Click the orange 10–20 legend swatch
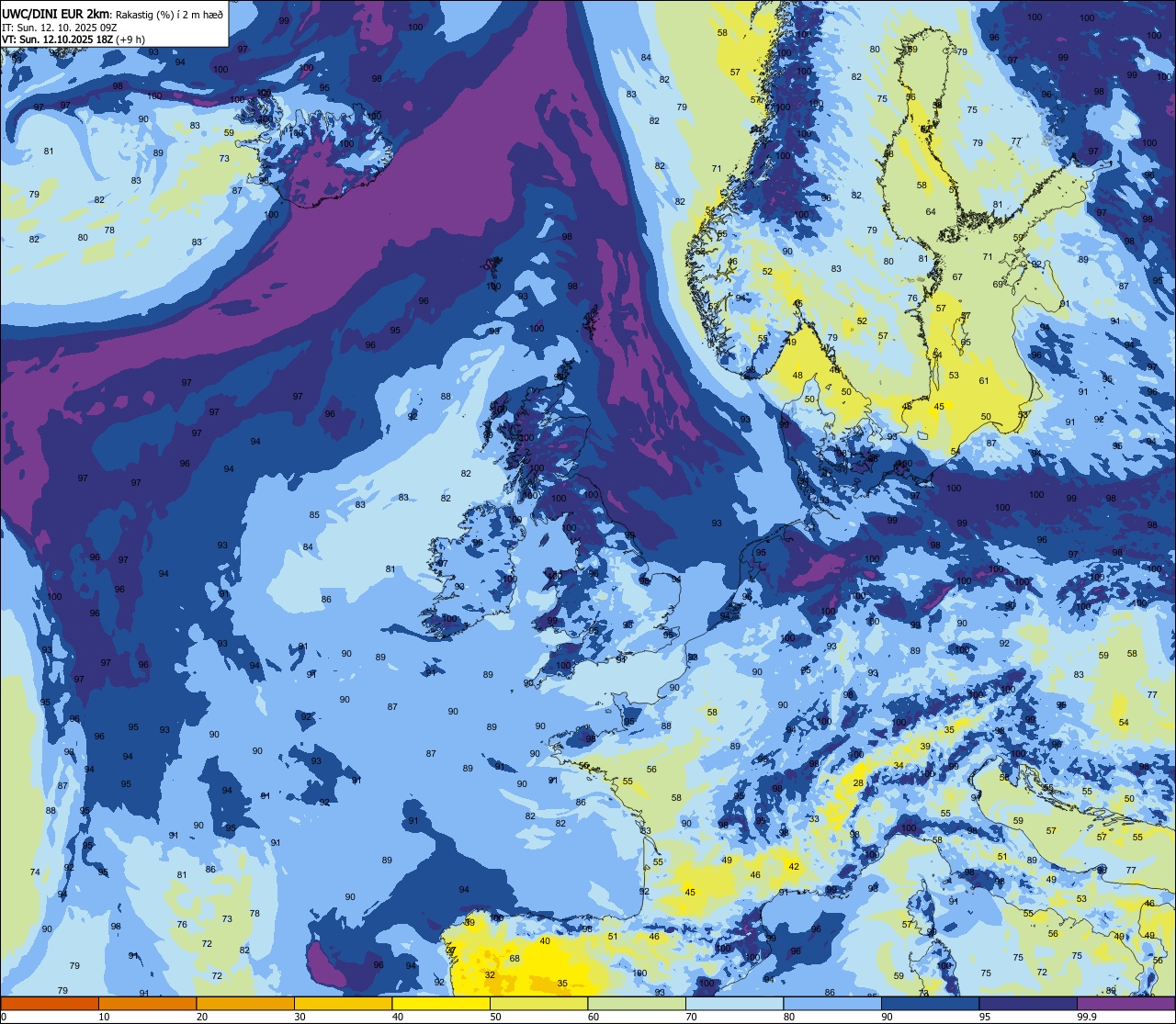 tap(147, 1003)
